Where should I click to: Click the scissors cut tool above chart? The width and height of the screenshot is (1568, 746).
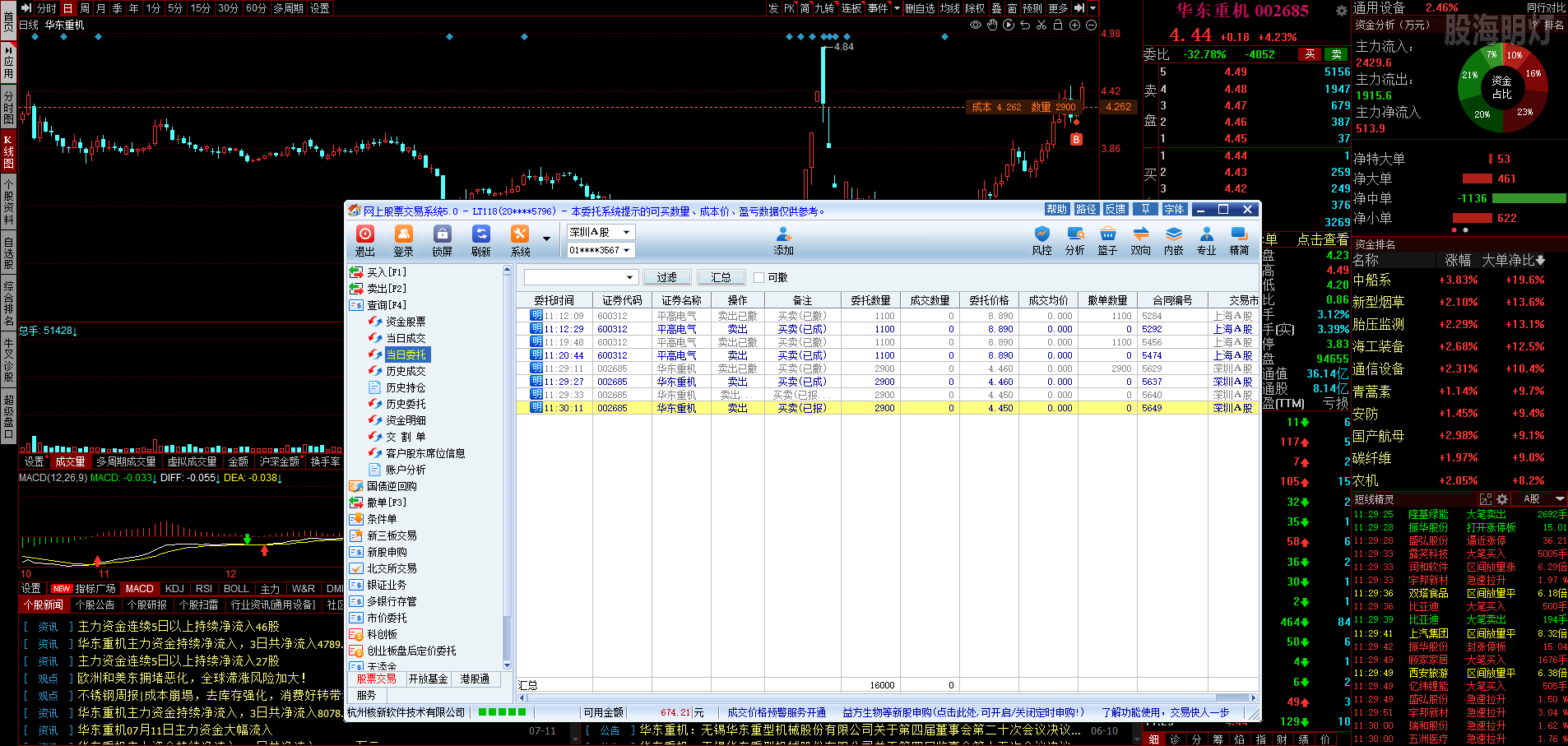click(1041, 25)
